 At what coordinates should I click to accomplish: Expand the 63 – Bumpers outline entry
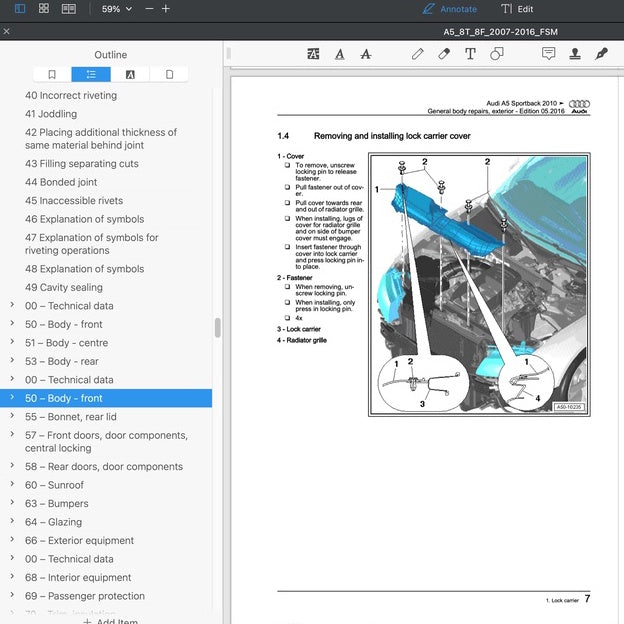[x=12, y=503]
